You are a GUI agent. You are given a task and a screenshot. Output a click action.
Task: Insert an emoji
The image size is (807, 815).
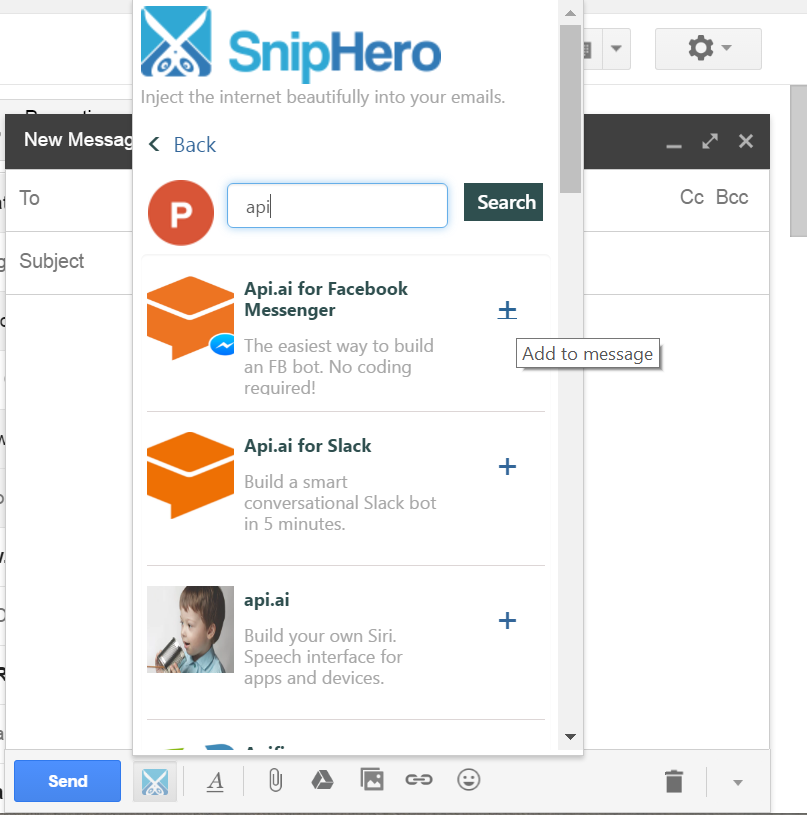[x=468, y=780]
